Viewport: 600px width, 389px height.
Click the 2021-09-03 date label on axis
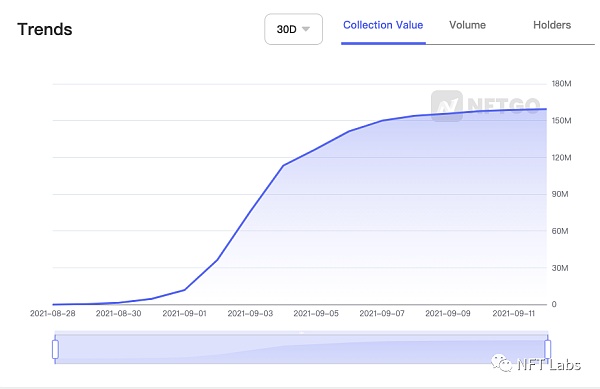tap(250, 314)
